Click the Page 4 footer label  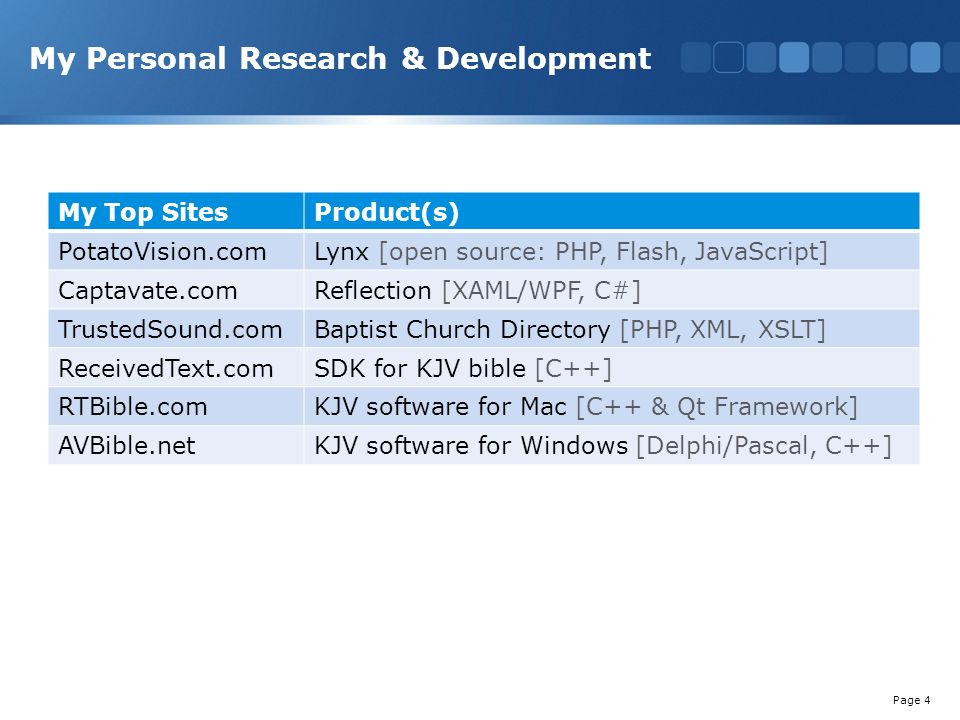click(x=912, y=700)
